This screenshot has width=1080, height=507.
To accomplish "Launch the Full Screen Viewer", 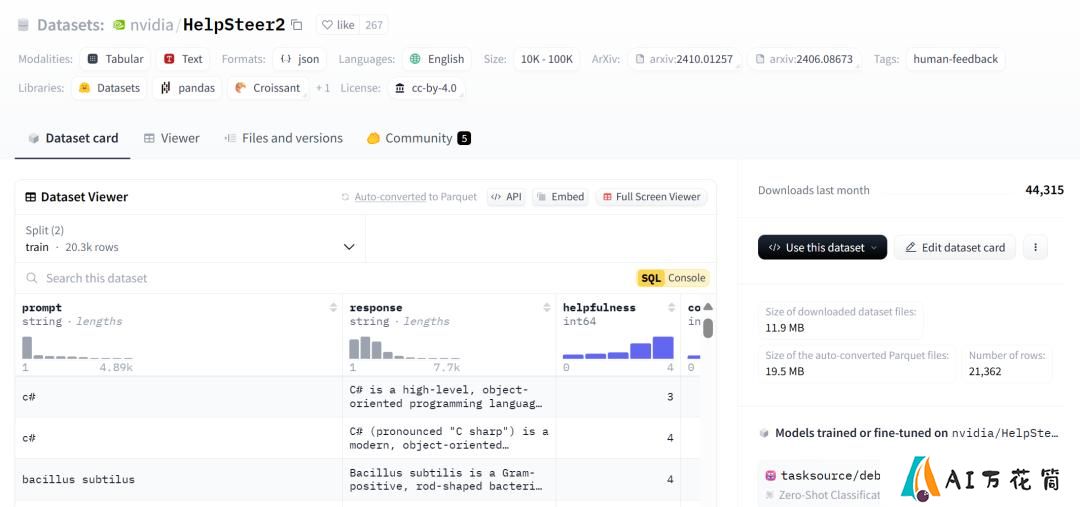I will pyautogui.click(x=651, y=197).
